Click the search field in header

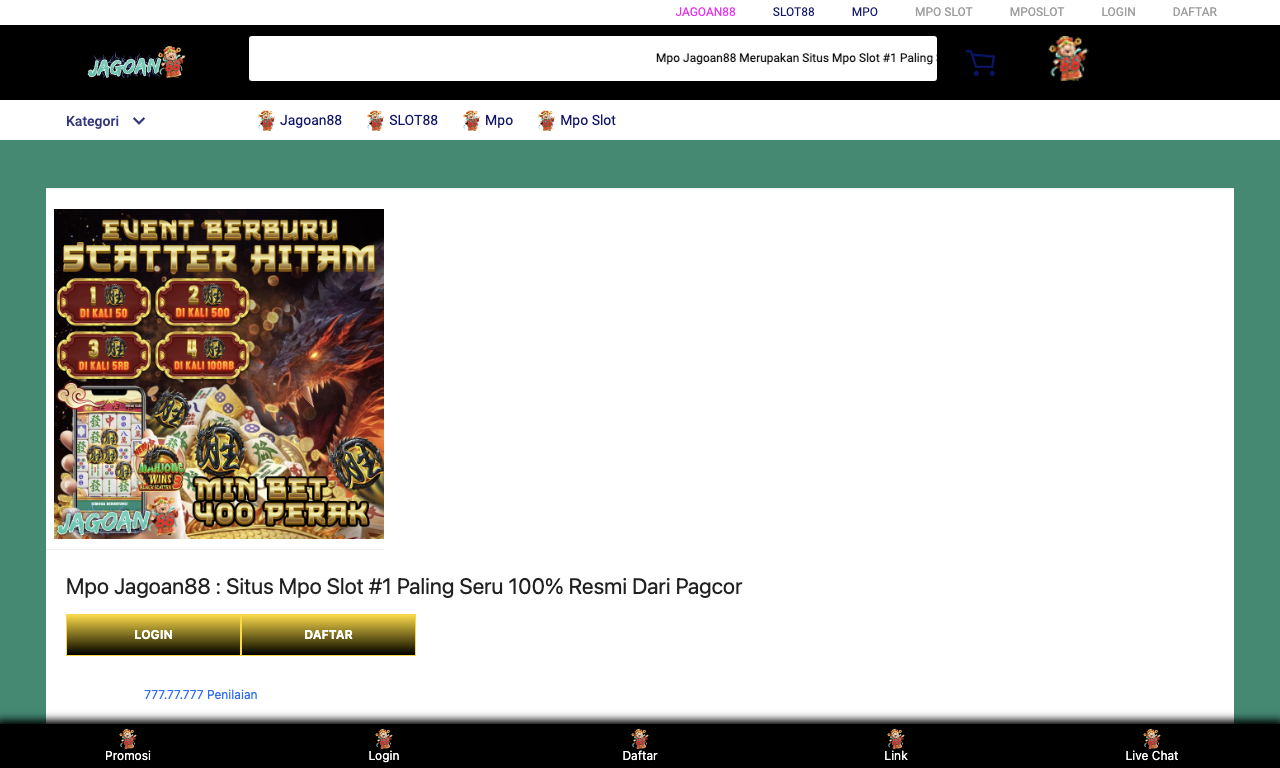(593, 58)
